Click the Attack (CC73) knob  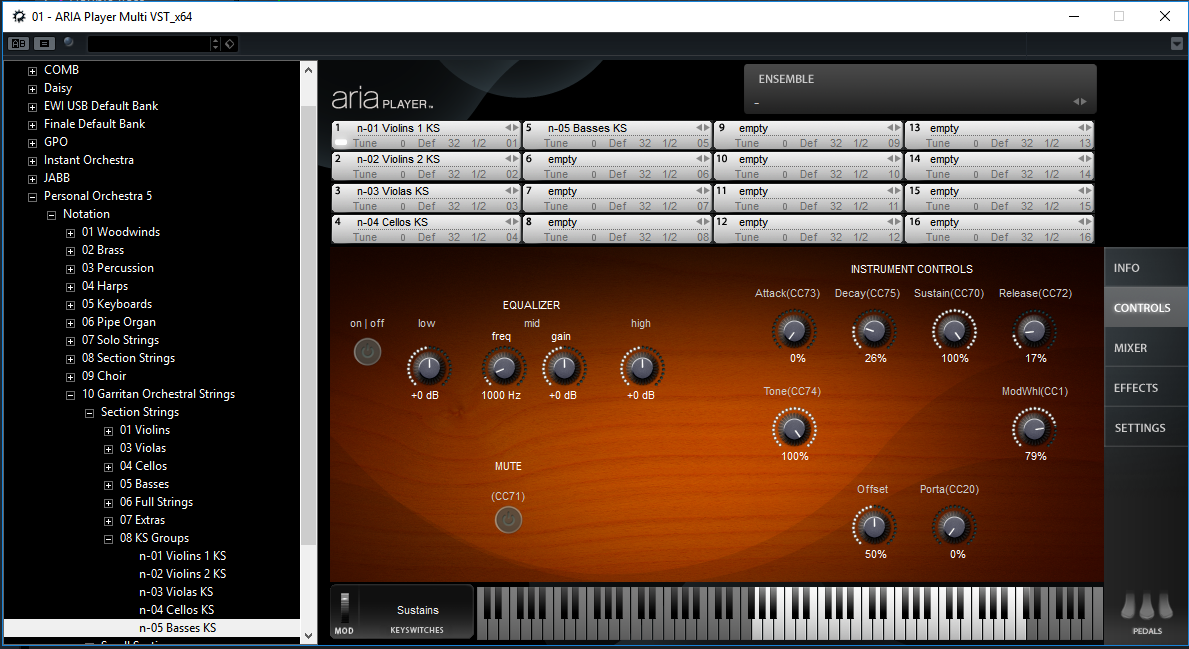(x=794, y=329)
